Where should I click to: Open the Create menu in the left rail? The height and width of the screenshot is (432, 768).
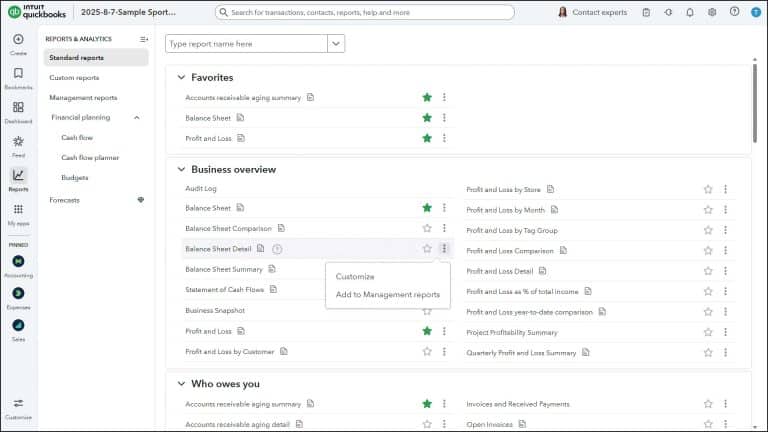pos(18,39)
